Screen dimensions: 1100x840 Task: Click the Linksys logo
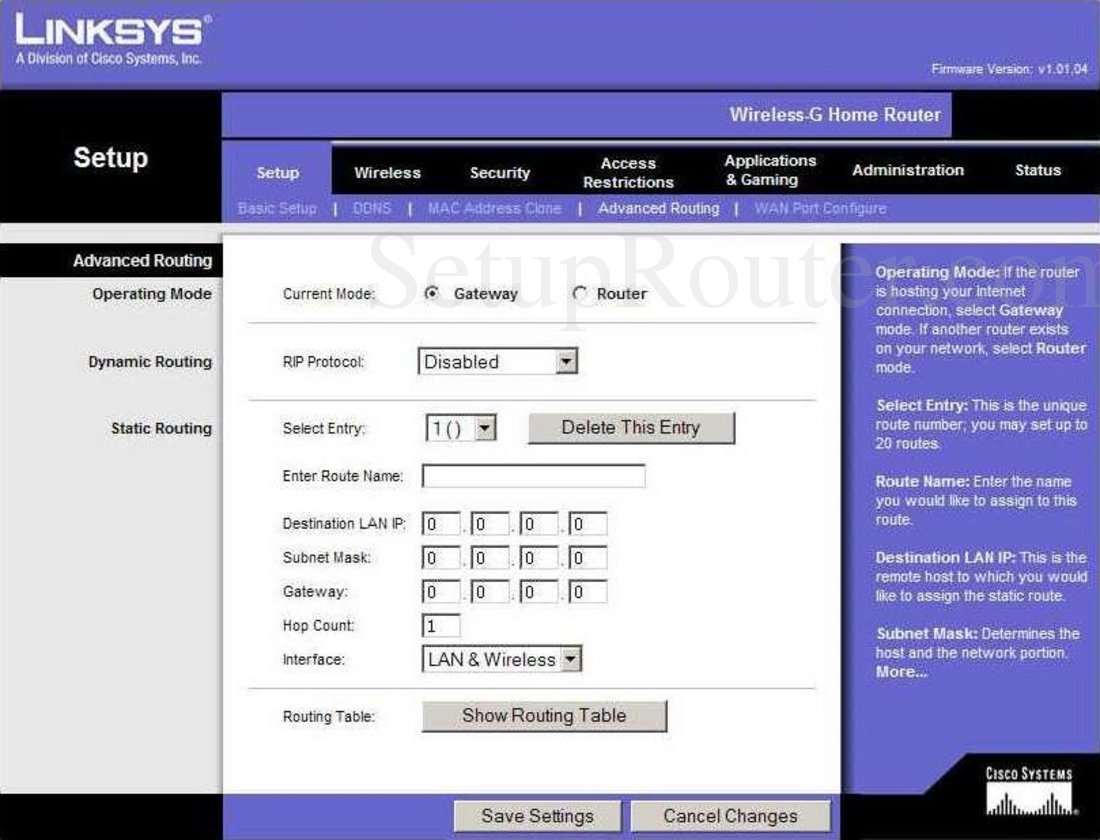[x=112, y=40]
